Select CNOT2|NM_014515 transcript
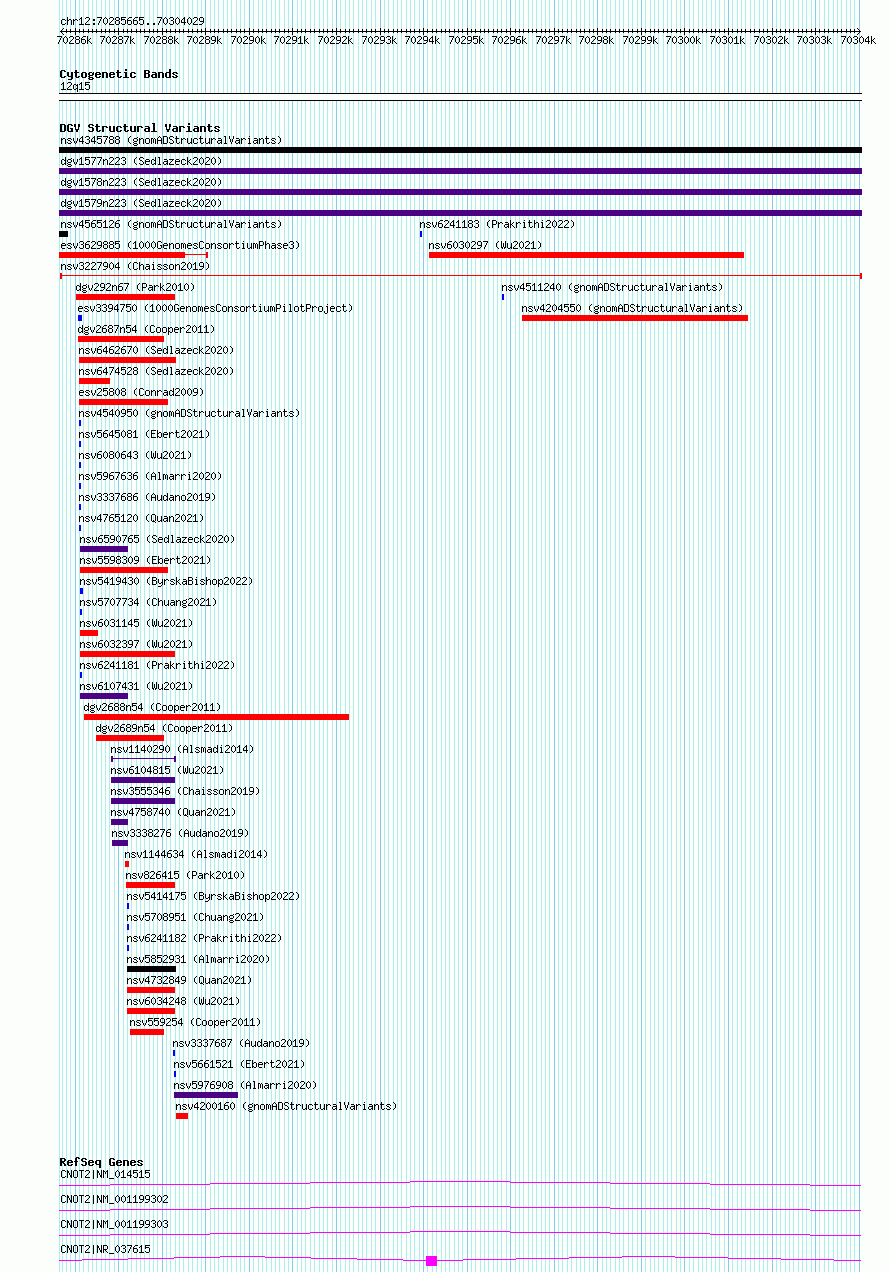Viewport: 890px width, 1272px height. (105, 1174)
